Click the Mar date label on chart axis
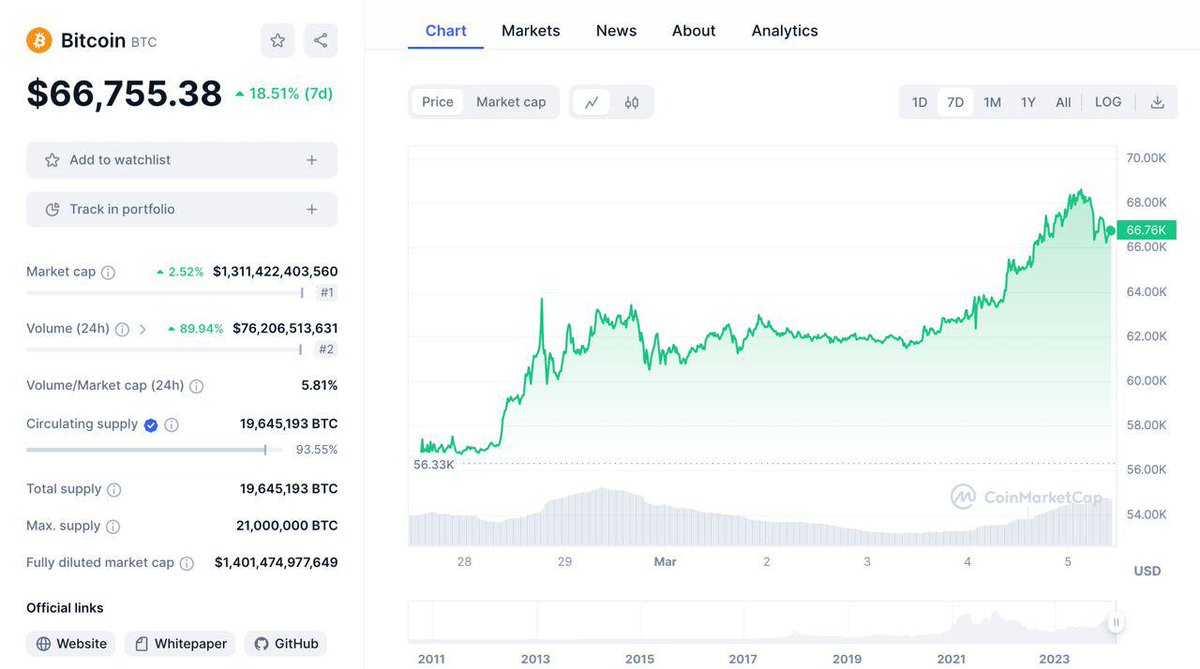 tap(665, 562)
